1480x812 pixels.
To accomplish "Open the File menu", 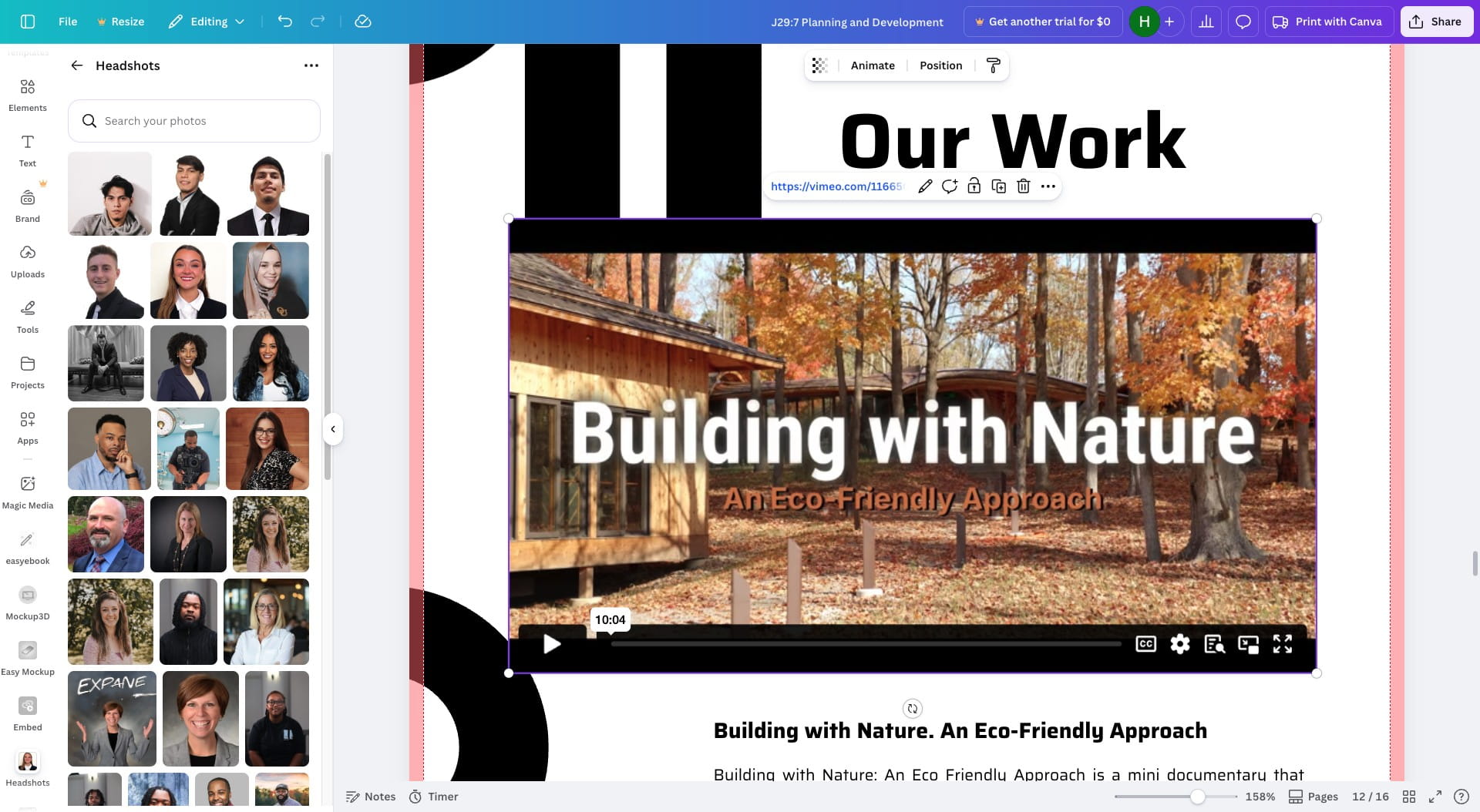I will [68, 22].
